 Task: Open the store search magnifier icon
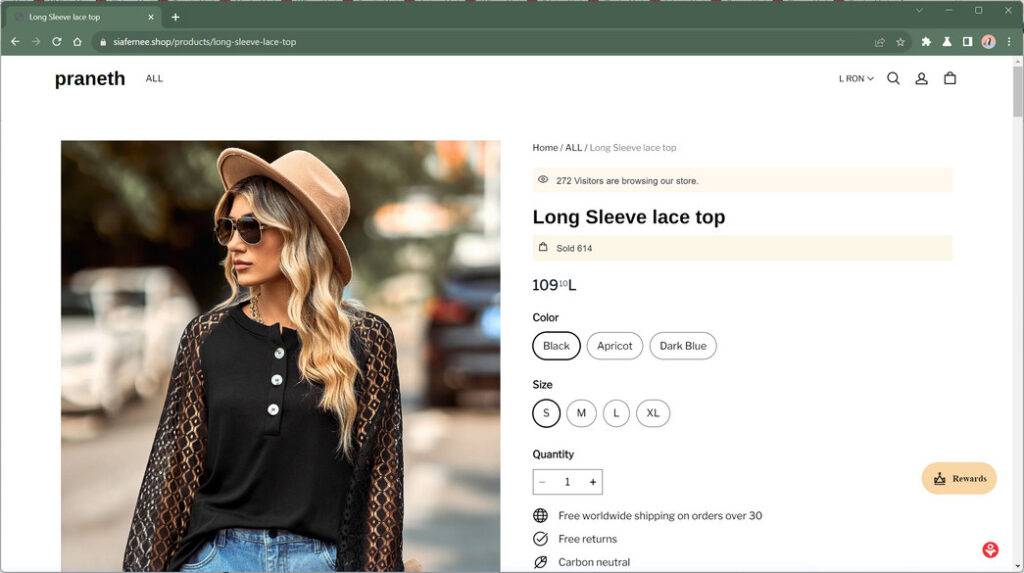coord(893,78)
